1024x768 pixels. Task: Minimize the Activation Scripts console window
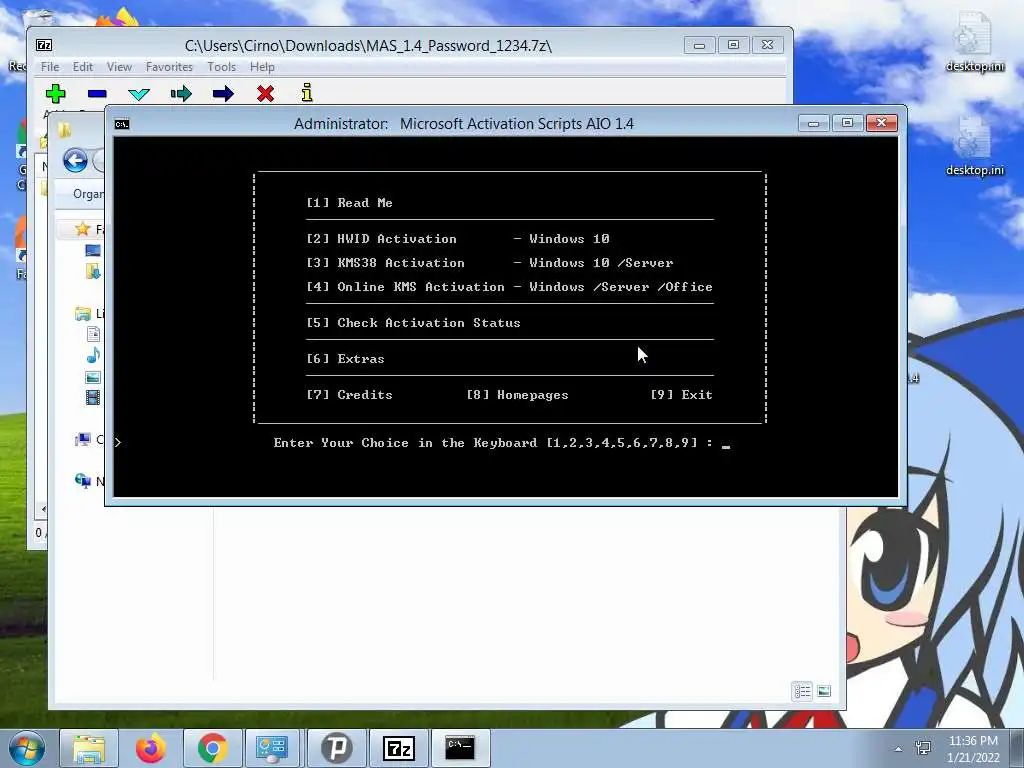pyautogui.click(x=813, y=123)
